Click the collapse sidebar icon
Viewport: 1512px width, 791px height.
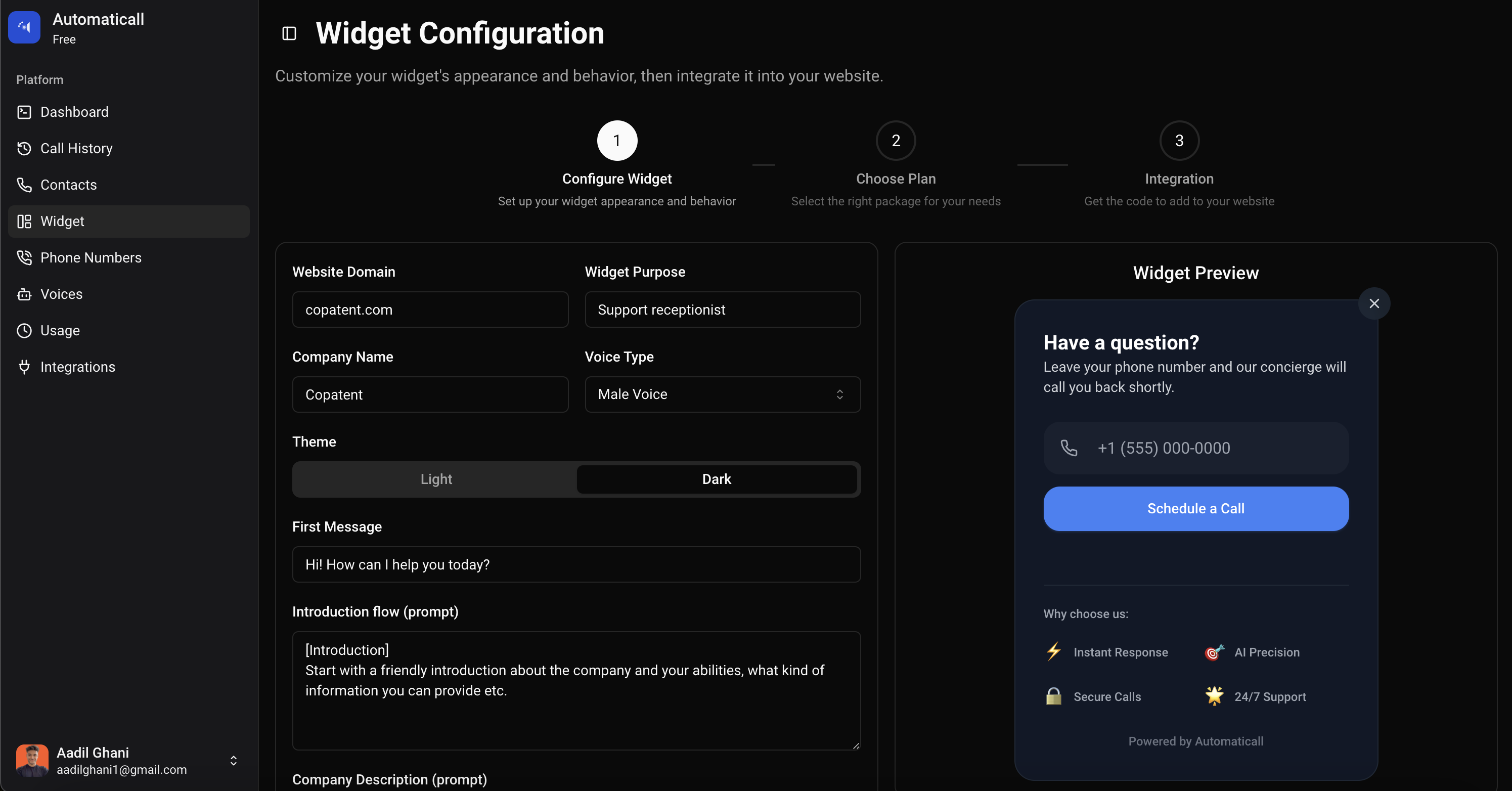[x=288, y=33]
